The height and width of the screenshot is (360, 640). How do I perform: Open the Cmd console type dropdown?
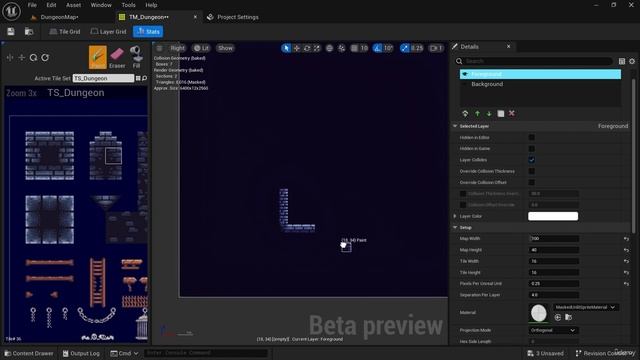[x=124, y=353]
